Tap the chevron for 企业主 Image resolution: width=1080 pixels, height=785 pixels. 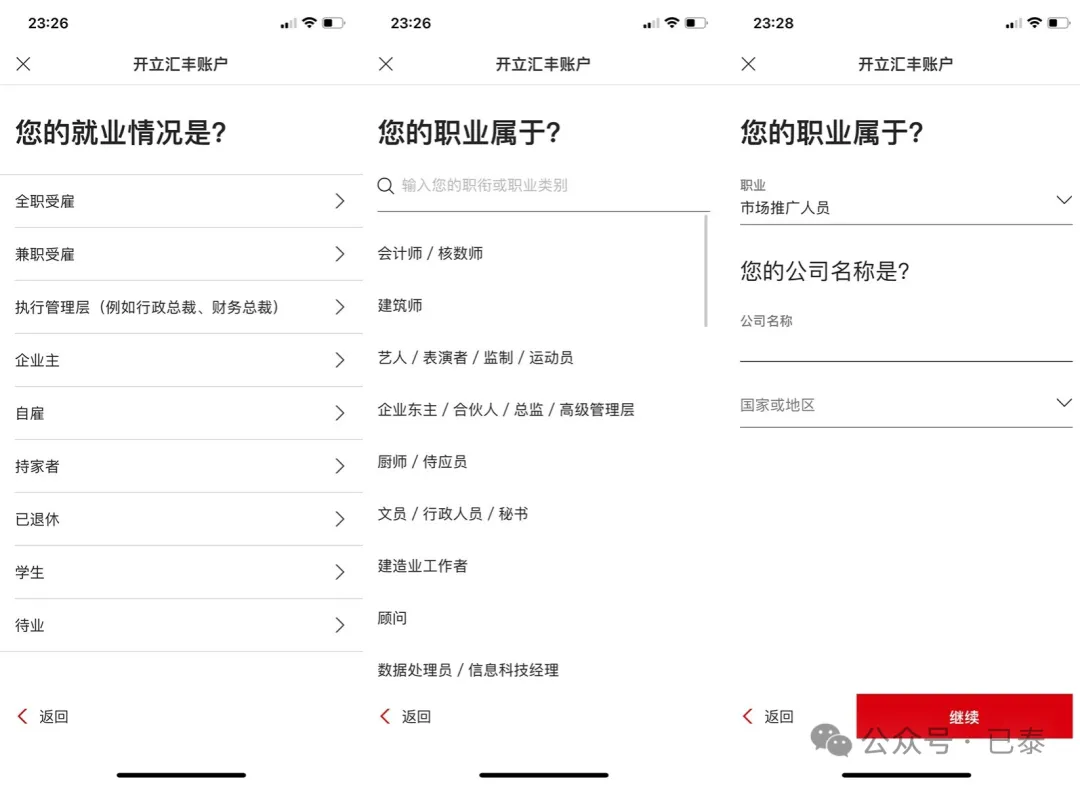tap(340, 360)
